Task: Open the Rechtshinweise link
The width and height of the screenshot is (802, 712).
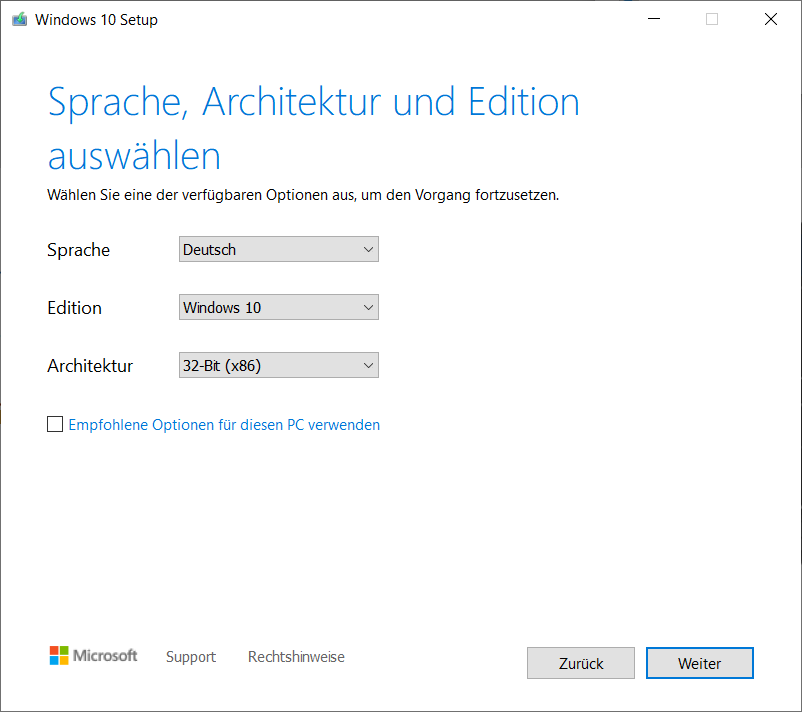Action: click(x=296, y=656)
